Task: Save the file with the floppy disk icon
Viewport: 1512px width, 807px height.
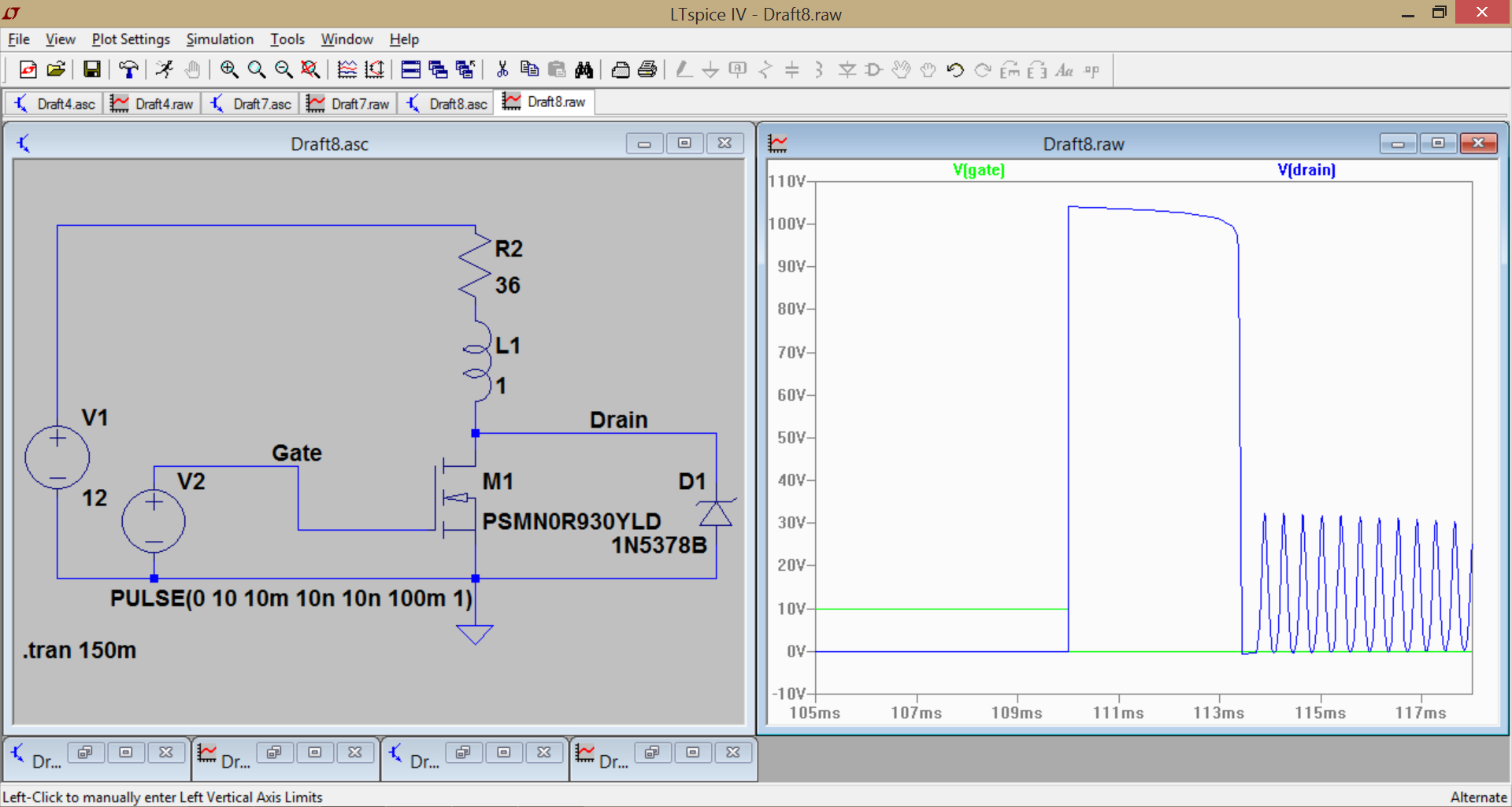Action: pyautogui.click(x=91, y=70)
